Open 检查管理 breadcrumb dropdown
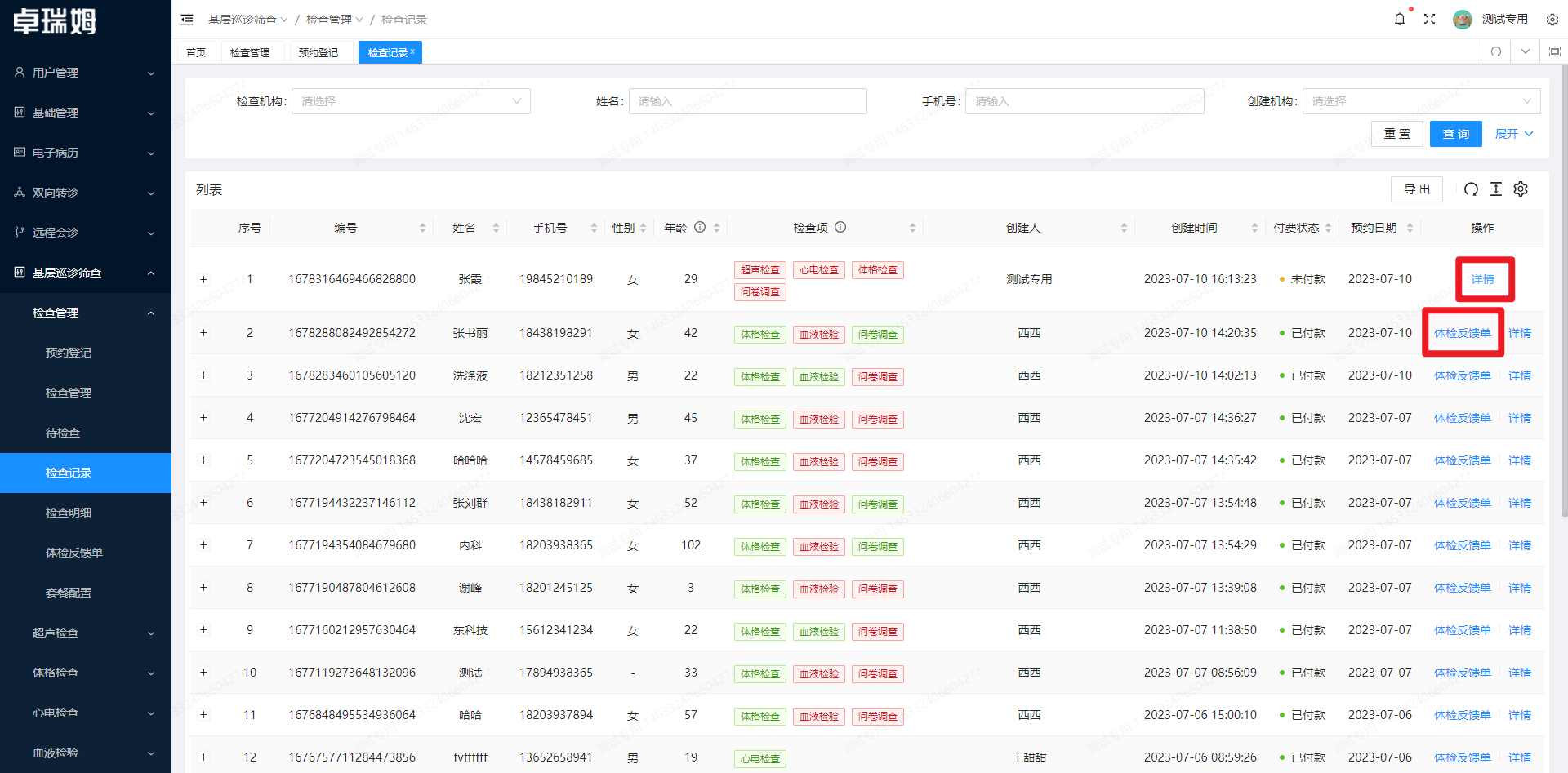 click(x=334, y=20)
